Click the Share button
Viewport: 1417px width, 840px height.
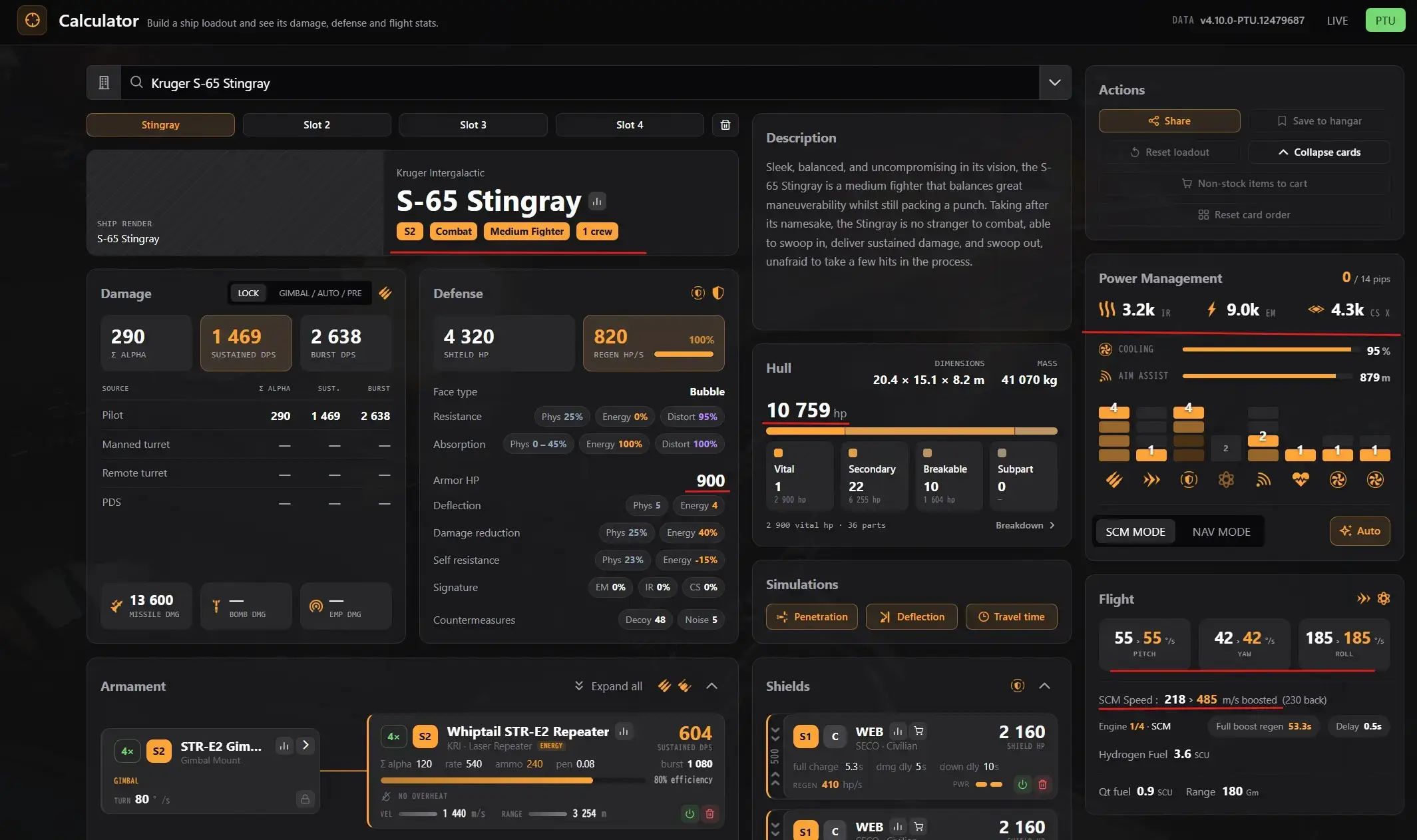click(x=1169, y=120)
